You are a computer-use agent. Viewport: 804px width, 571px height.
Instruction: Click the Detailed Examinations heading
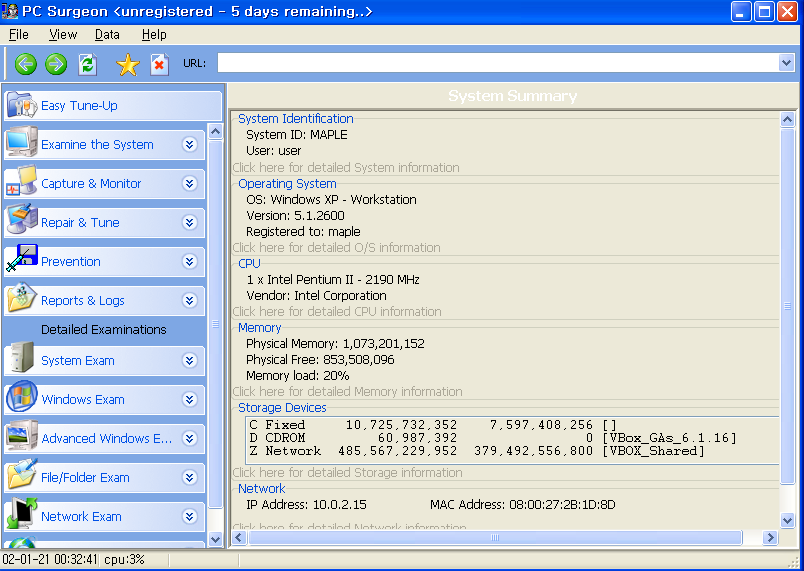click(104, 329)
